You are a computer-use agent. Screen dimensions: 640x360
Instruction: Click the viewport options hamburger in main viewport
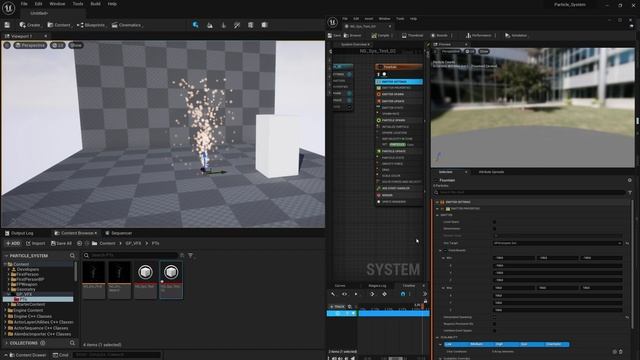[x=7, y=45]
